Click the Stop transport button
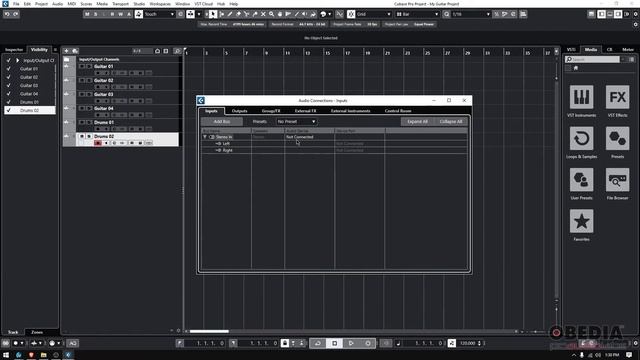640x360 pixels. (334, 343)
